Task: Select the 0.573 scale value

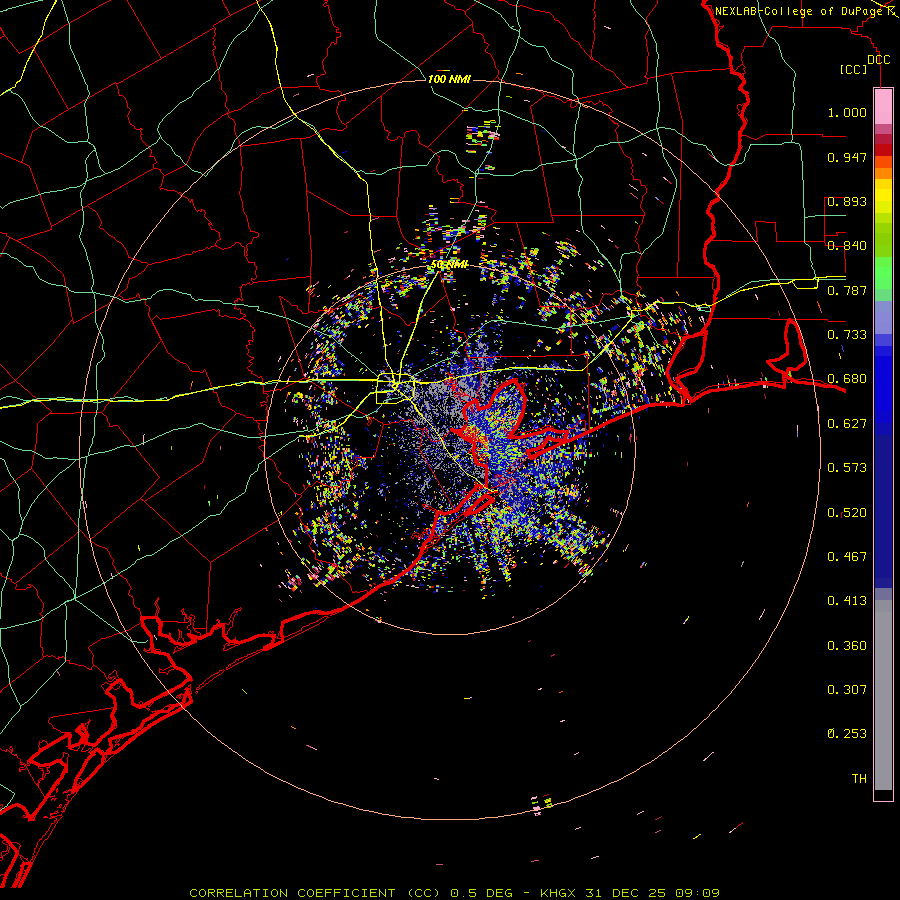Action: coord(847,468)
